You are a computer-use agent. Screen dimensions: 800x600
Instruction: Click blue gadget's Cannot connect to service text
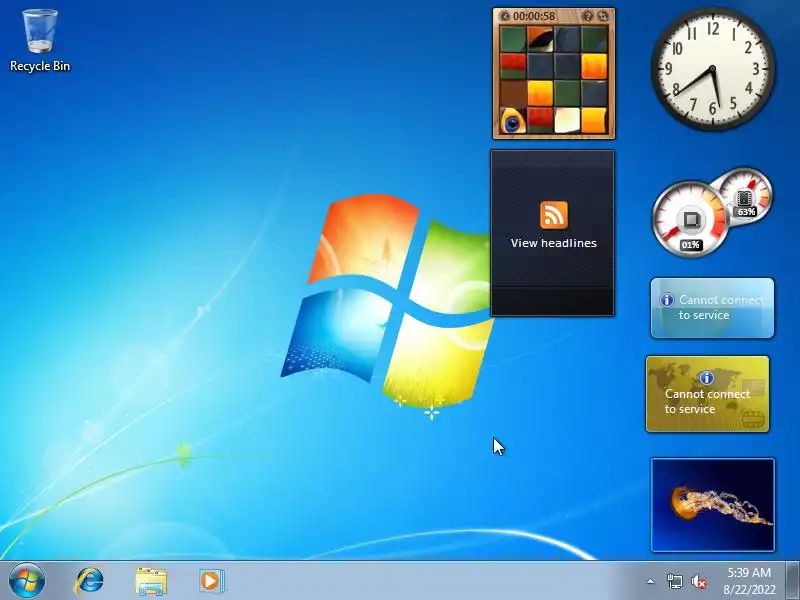pos(720,308)
